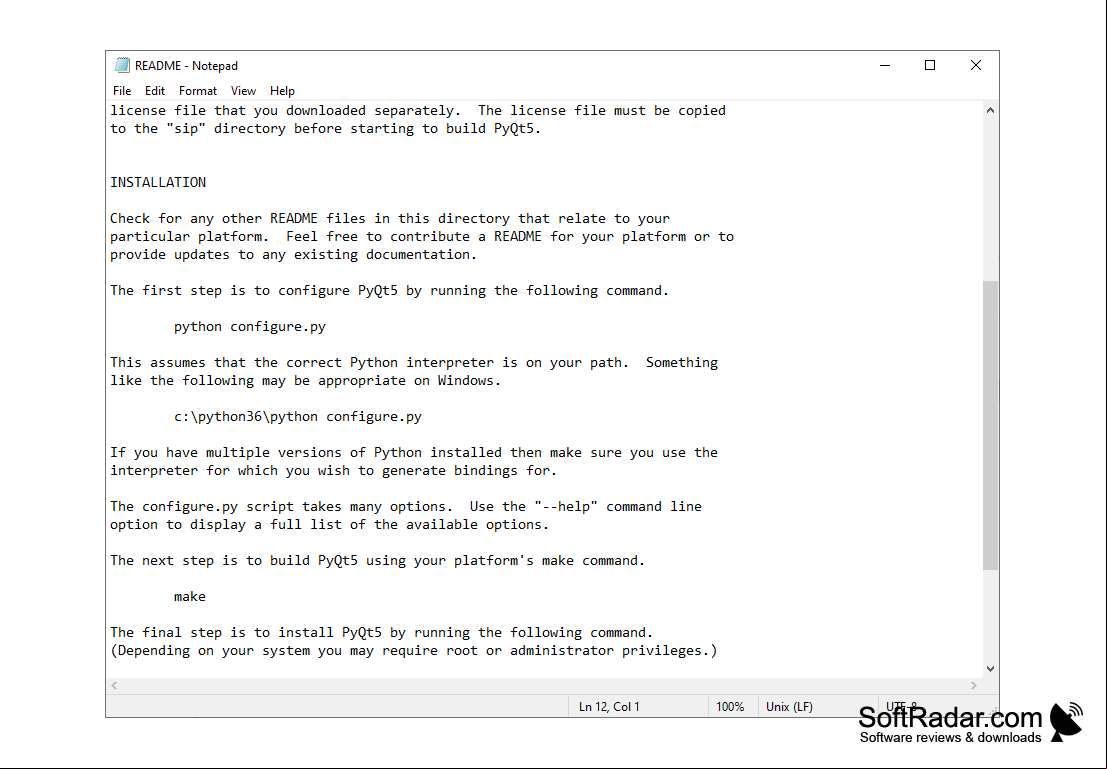Place cursor on the INSTALLATION heading

[158, 182]
